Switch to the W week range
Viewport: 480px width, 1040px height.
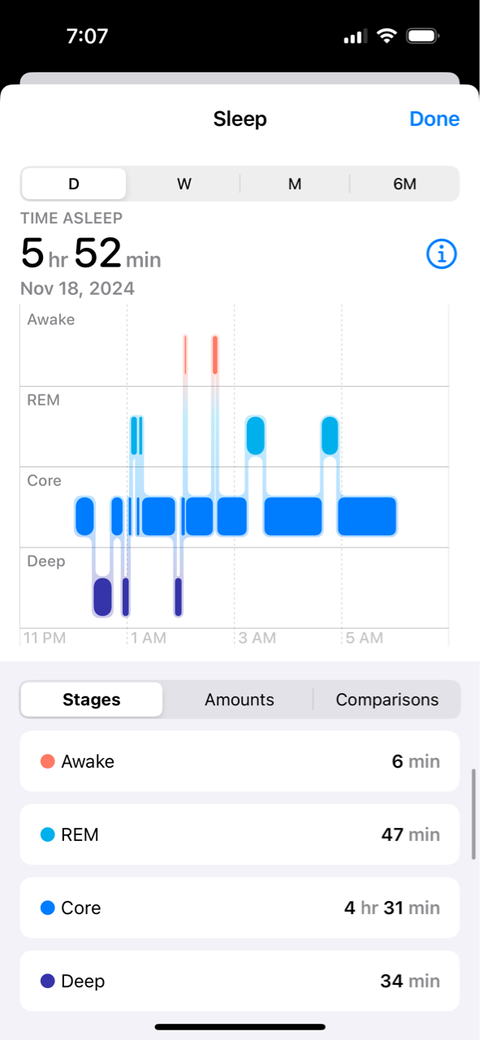coord(184,184)
